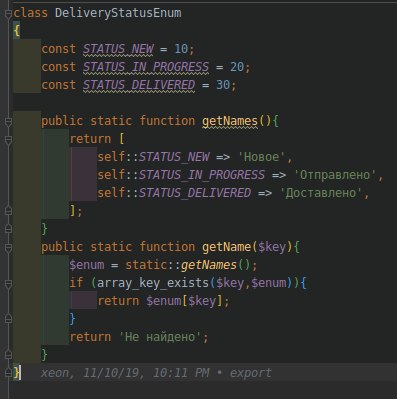This screenshot has height=399, width=397.
Task: Click self::STATUS_NEW array key
Action: click(x=153, y=157)
